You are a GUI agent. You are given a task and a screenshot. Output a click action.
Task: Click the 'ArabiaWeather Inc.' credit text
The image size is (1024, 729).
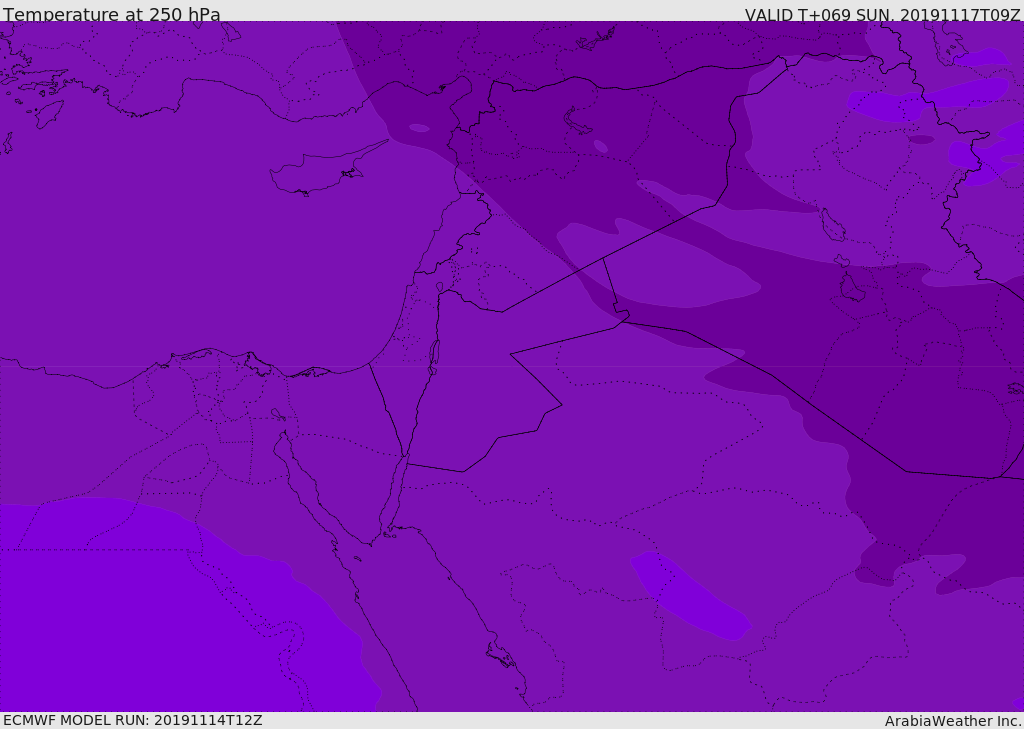(953, 721)
